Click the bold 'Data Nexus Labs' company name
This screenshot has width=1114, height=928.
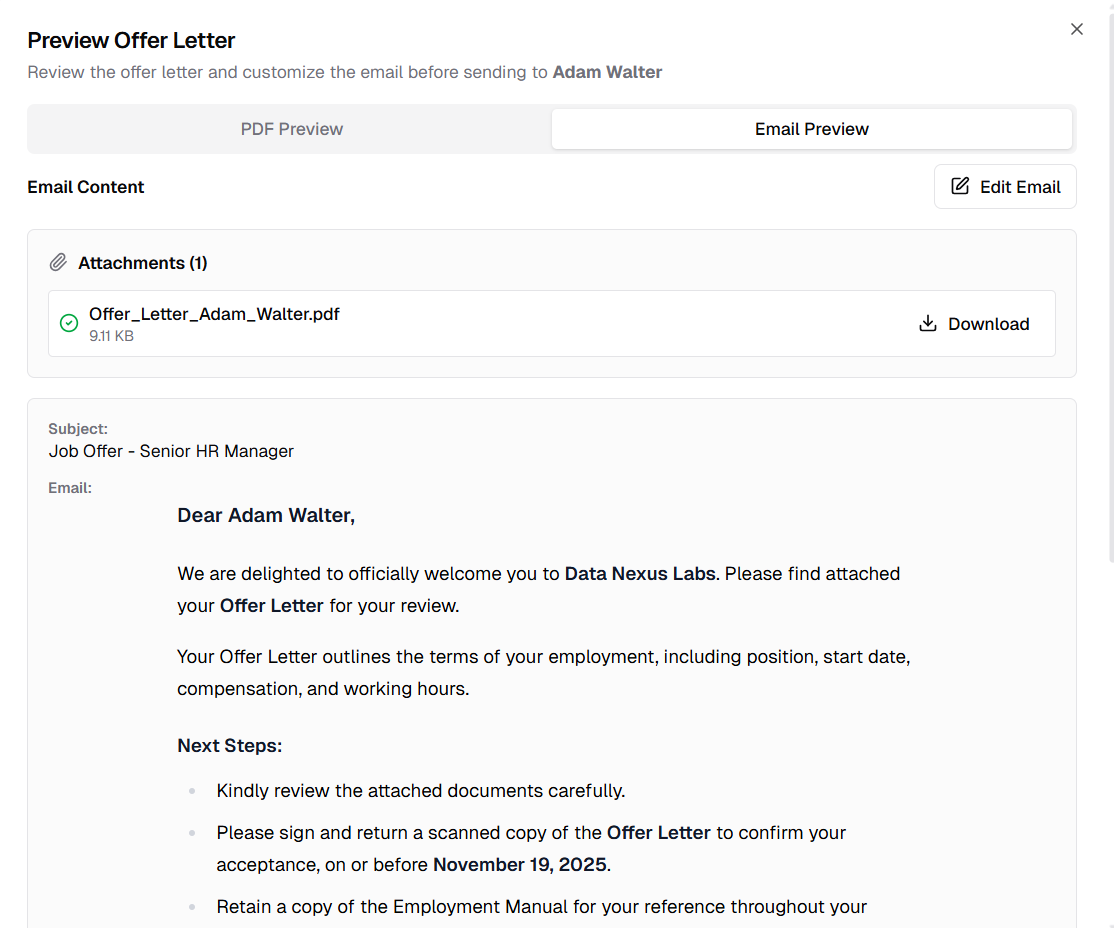click(x=640, y=574)
